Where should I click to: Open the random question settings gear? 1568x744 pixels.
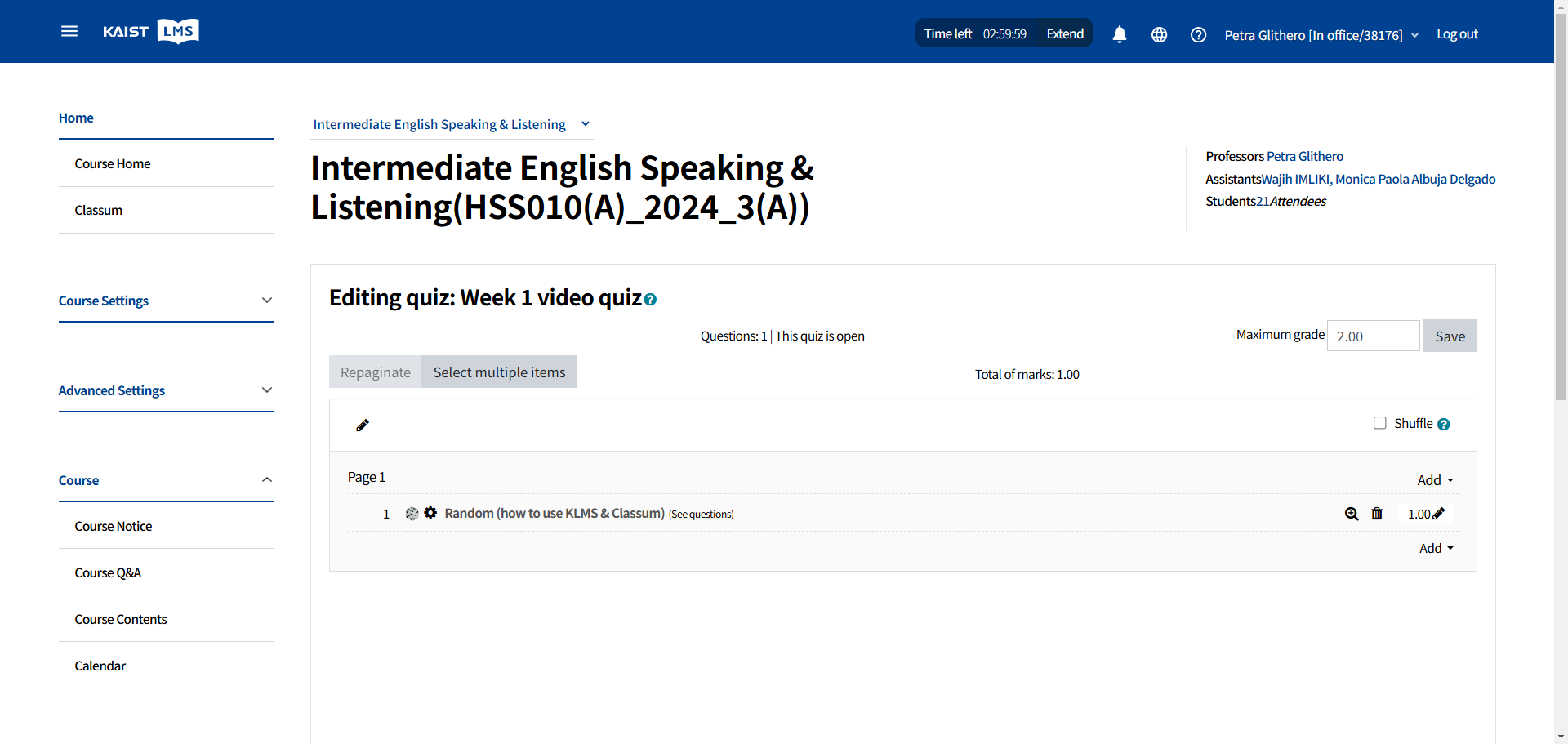[x=430, y=513]
